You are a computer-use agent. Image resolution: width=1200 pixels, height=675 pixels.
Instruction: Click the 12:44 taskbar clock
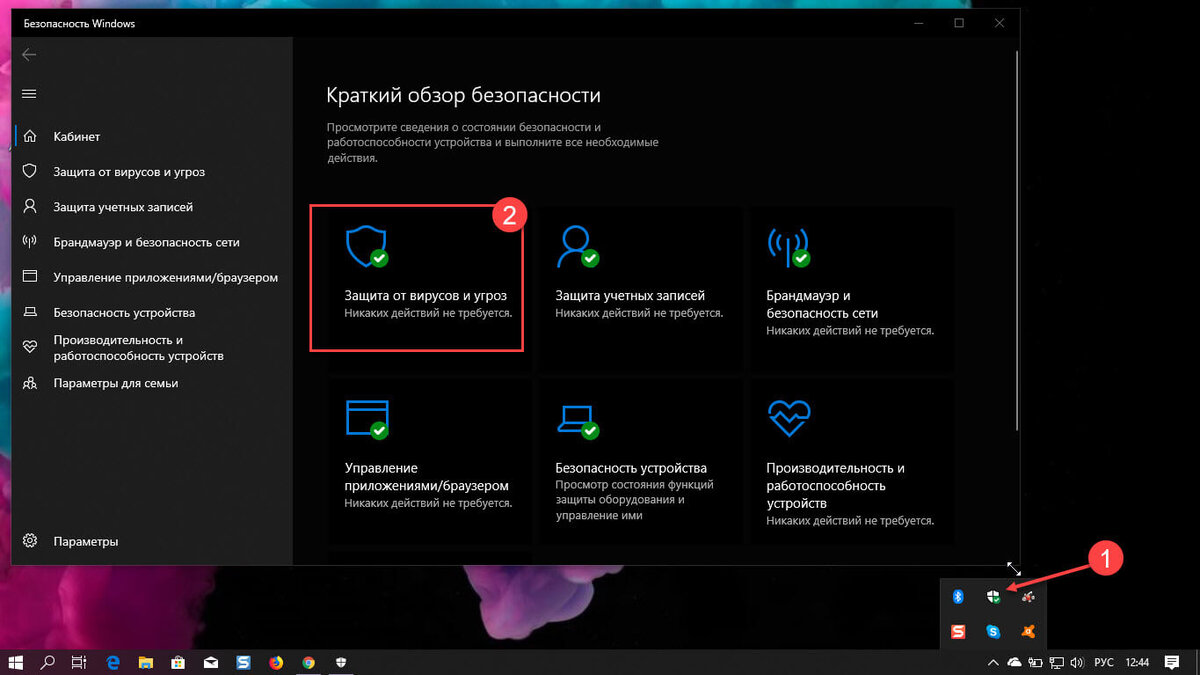tap(1138, 662)
